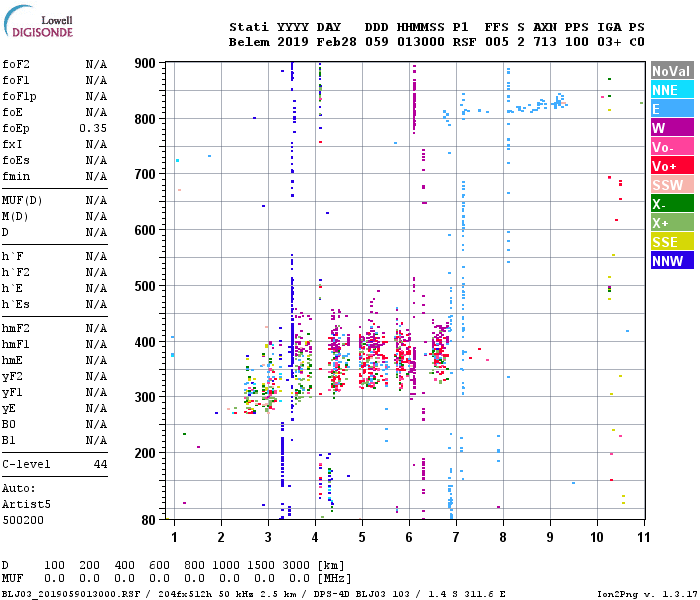
Task: Select the dark green X- legend swatch
Action: [672, 204]
